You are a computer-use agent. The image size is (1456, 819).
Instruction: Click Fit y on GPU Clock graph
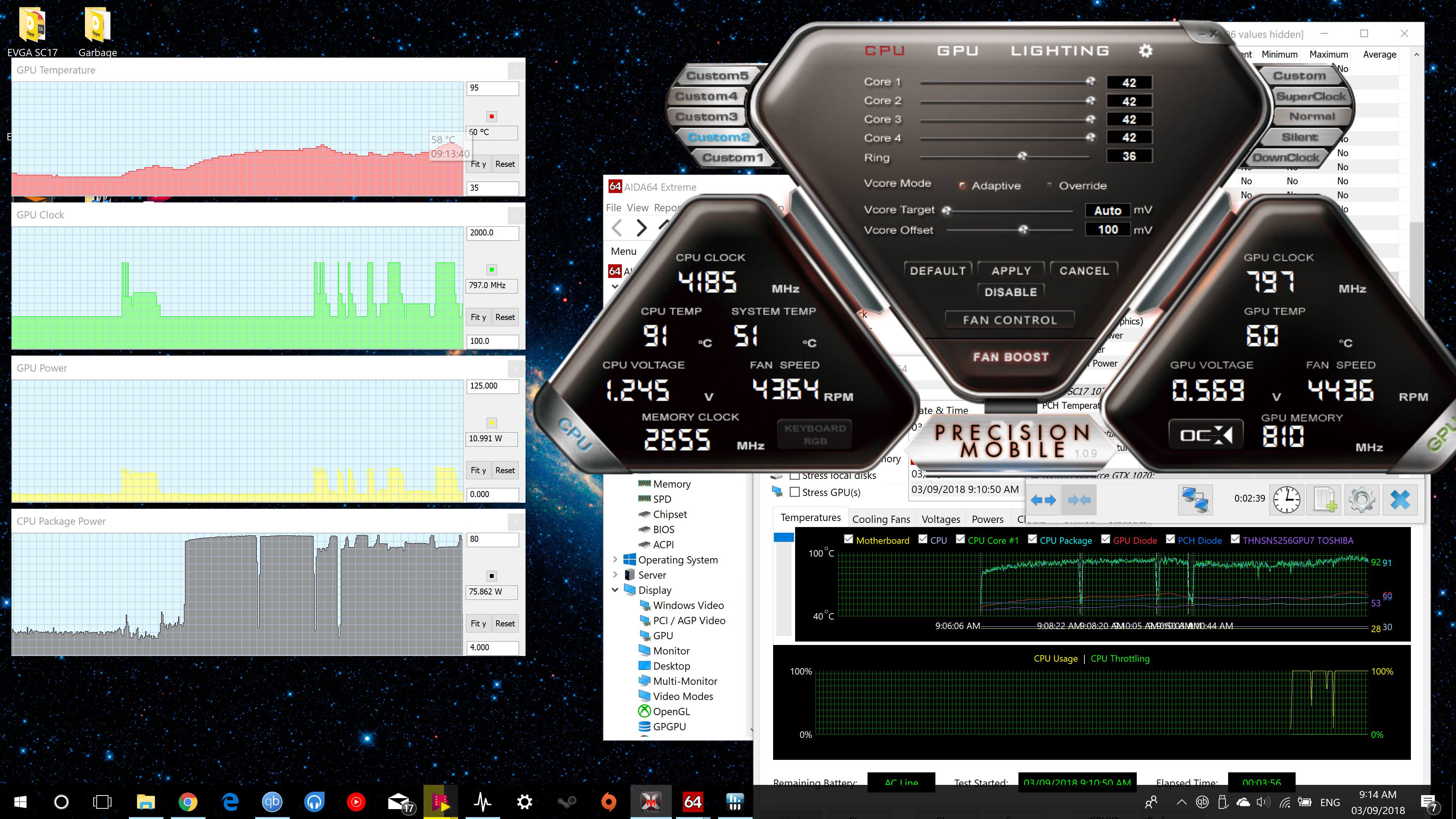tap(478, 317)
